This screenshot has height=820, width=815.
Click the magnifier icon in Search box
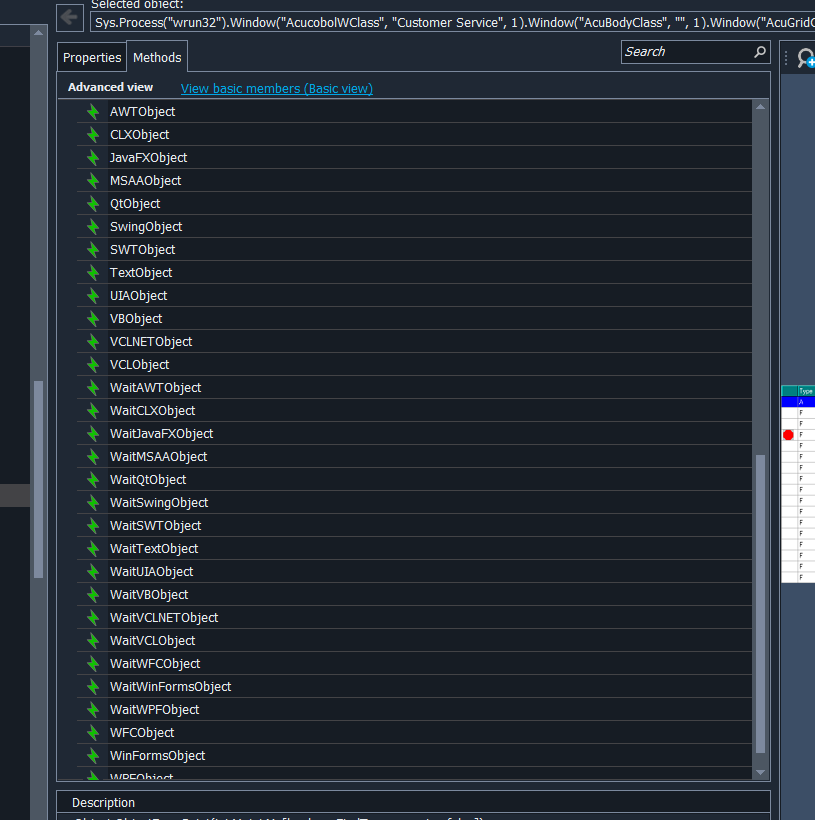coord(760,52)
